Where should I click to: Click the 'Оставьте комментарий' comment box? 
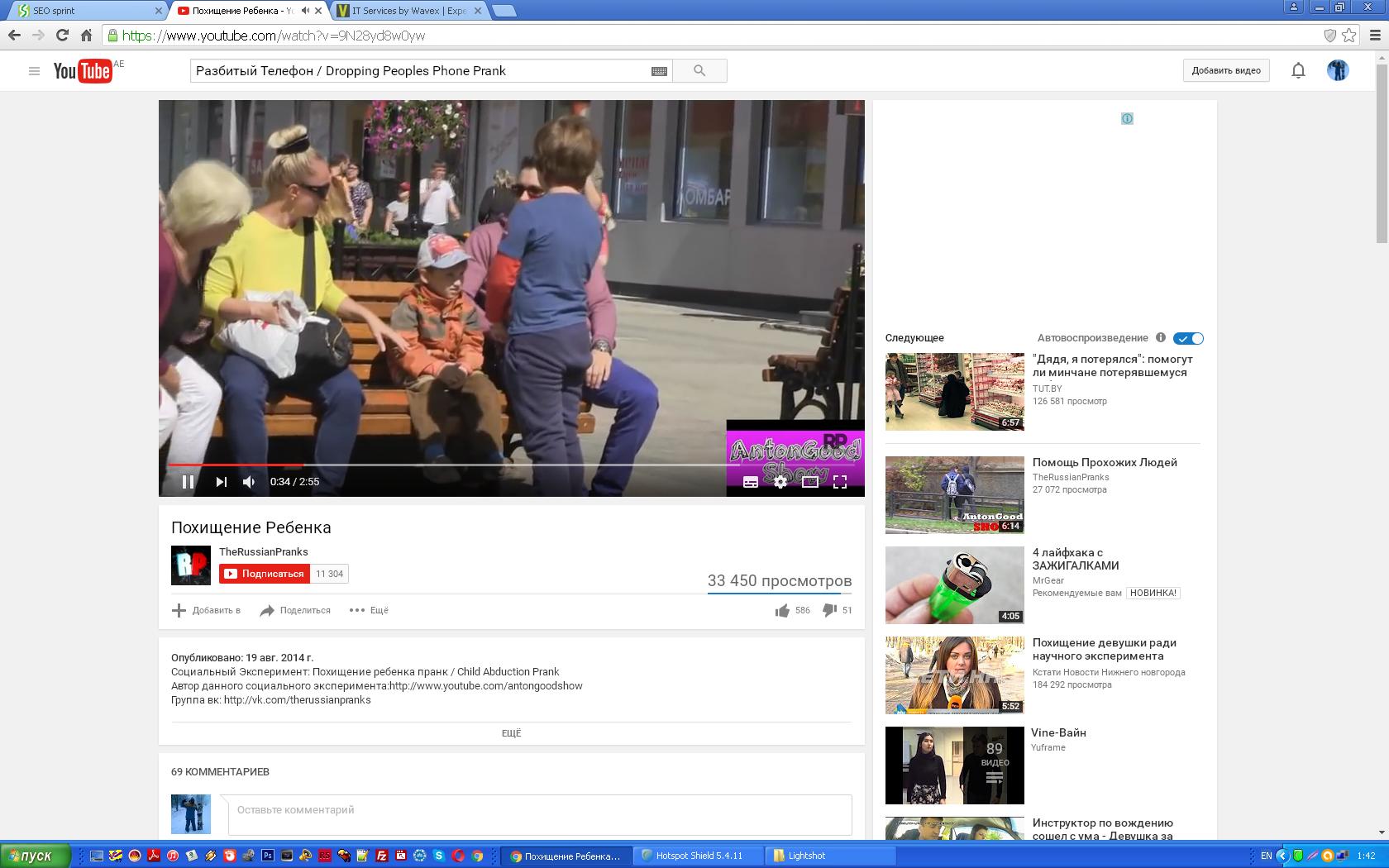tap(540, 814)
